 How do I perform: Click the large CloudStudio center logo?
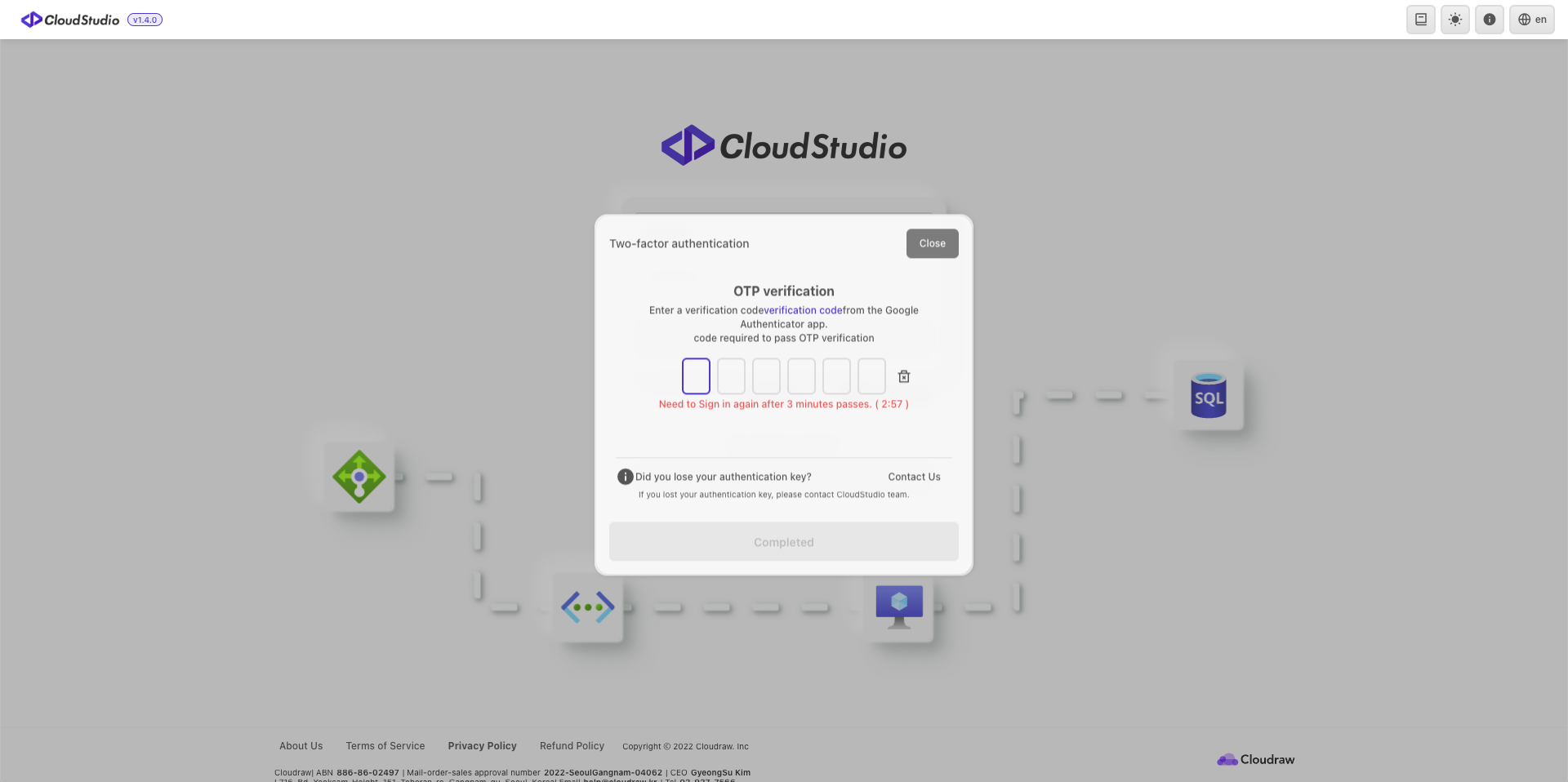(x=784, y=146)
